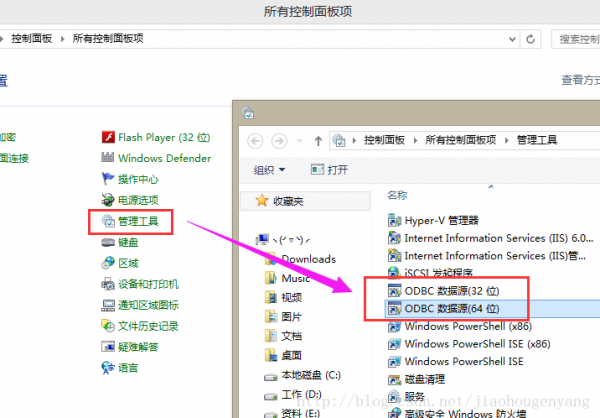Select the 服务 gear icon

pyautogui.click(x=395, y=396)
